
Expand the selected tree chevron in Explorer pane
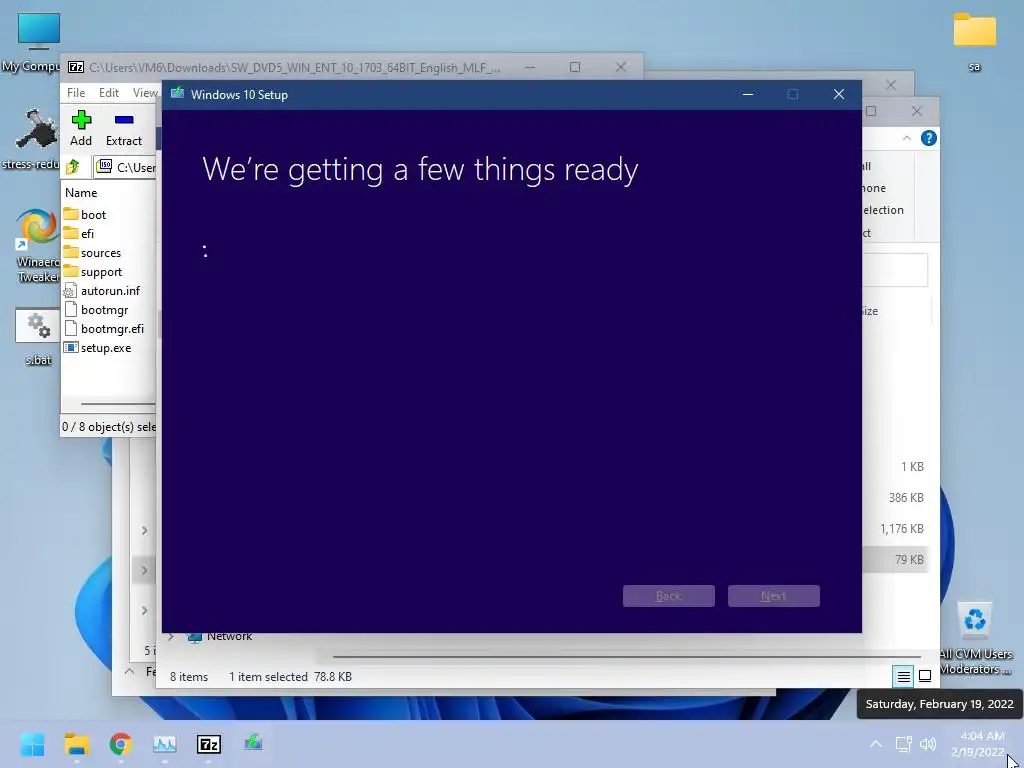click(x=144, y=570)
